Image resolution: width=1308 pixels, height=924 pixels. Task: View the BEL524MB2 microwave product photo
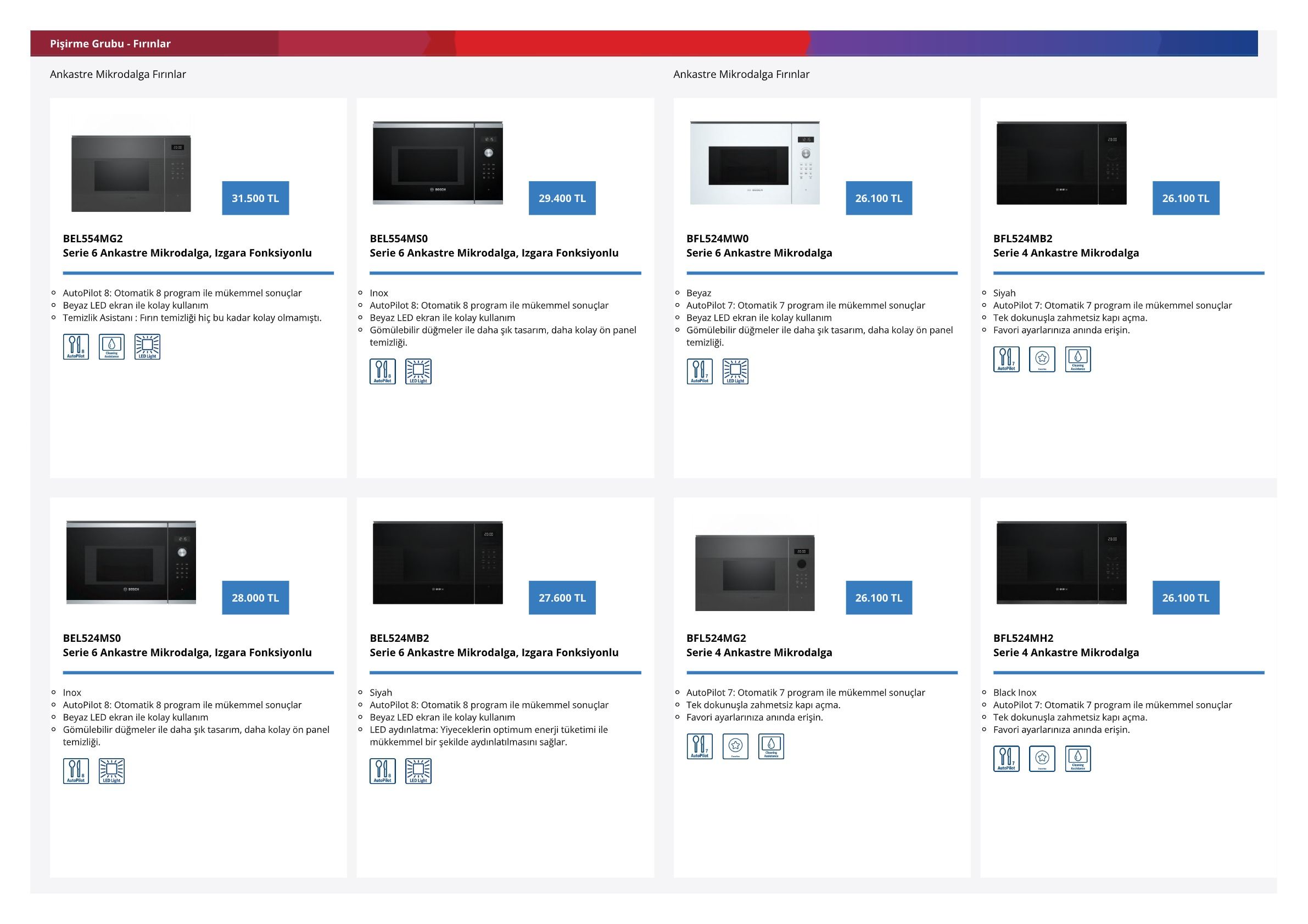438,562
